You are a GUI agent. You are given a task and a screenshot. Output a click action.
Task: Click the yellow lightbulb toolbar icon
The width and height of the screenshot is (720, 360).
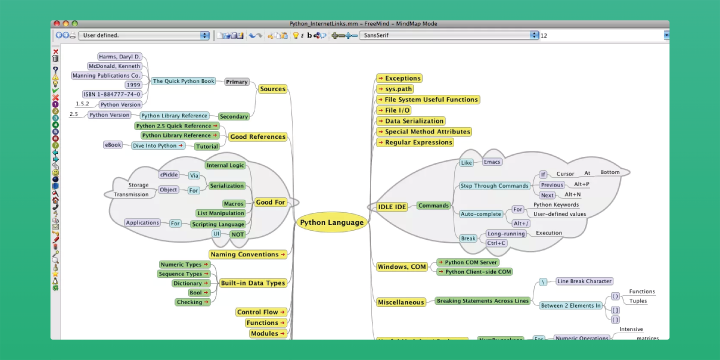pos(296,35)
